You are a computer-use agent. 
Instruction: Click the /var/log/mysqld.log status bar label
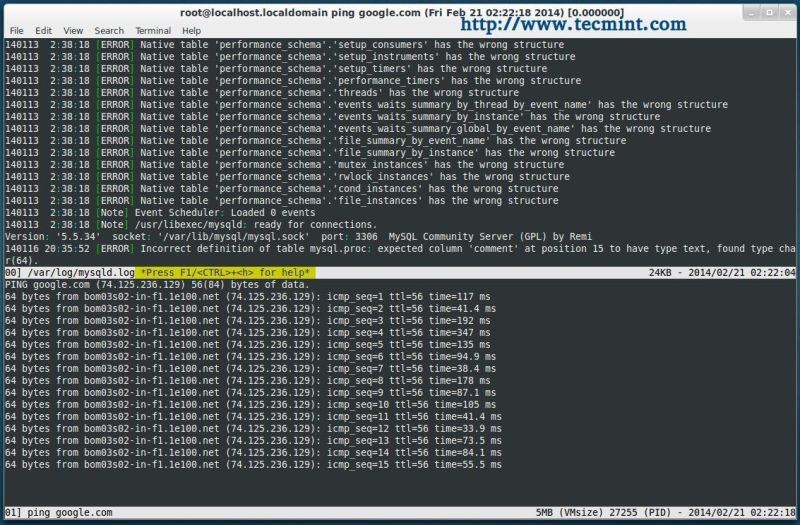coord(81,272)
